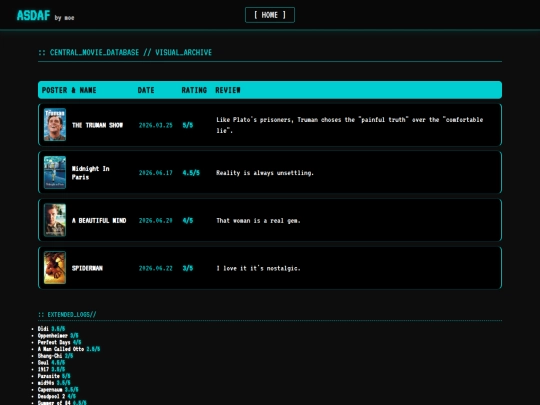Select the A Beautiful Mind date value
Viewport: 540px width, 405px height.
click(155, 220)
